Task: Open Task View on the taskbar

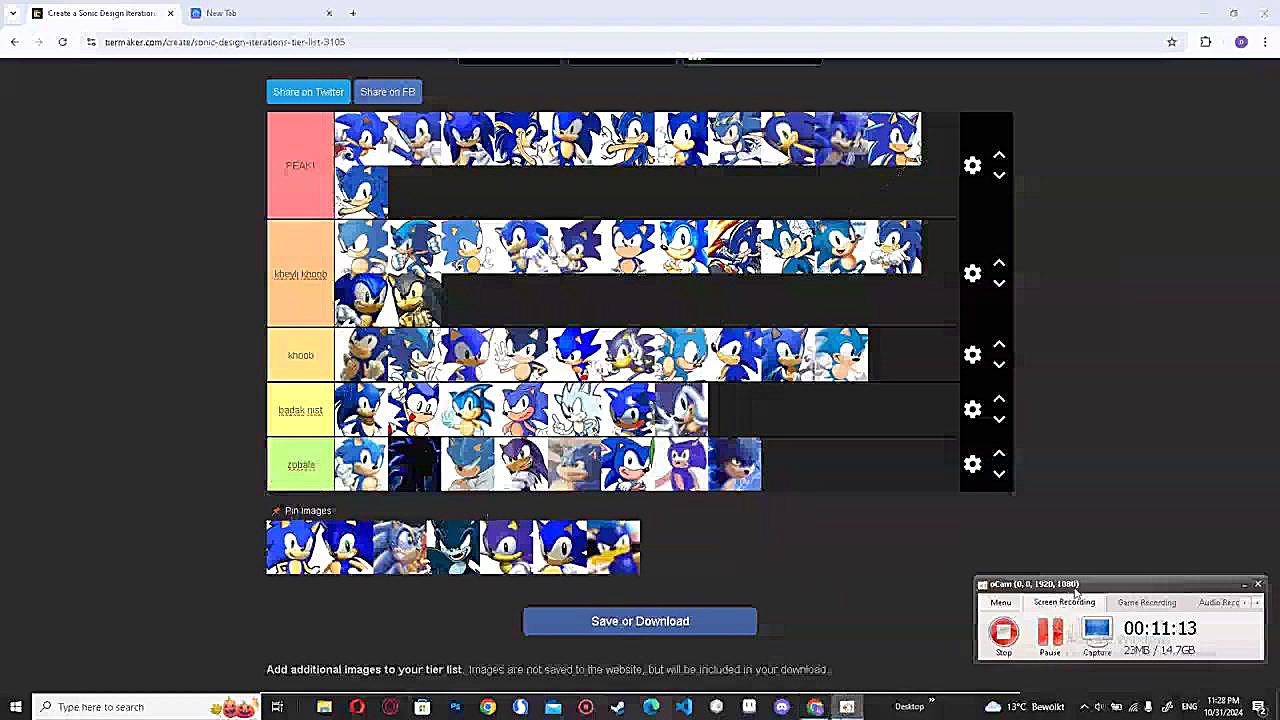Action: (x=277, y=707)
